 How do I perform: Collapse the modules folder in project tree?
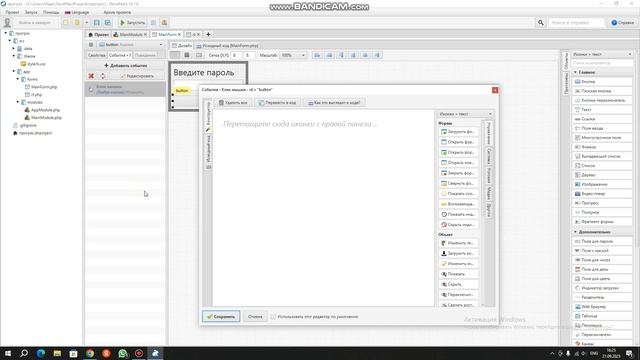[x=18, y=102]
